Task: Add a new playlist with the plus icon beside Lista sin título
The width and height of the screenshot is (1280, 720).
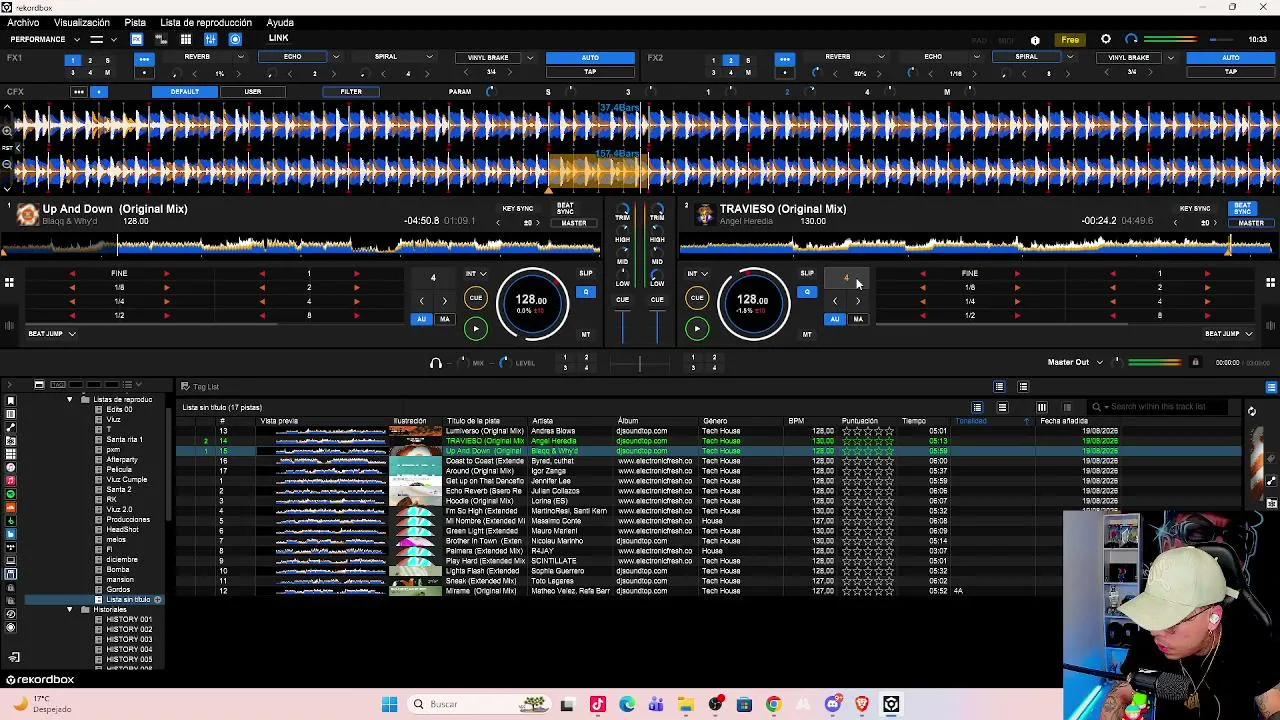Action: point(157,599)
